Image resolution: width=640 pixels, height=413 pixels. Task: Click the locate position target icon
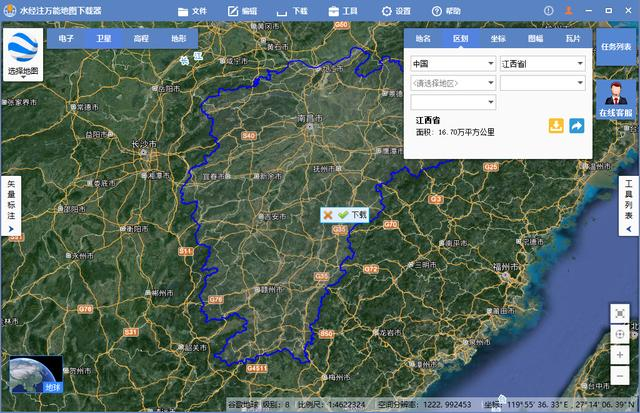[620, 335]
